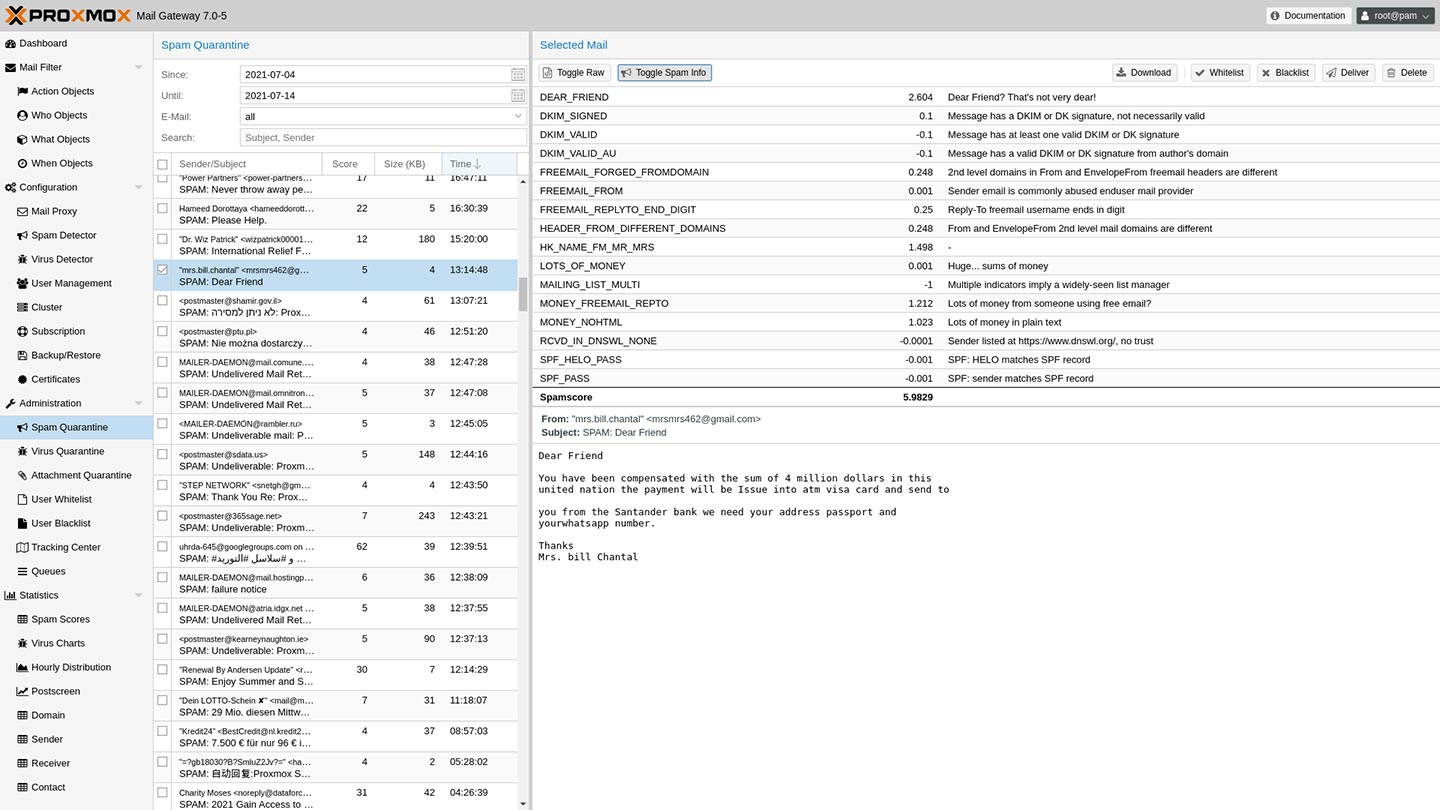
Task: Click the Postscreen chart line icon
Action: point(22,691)
